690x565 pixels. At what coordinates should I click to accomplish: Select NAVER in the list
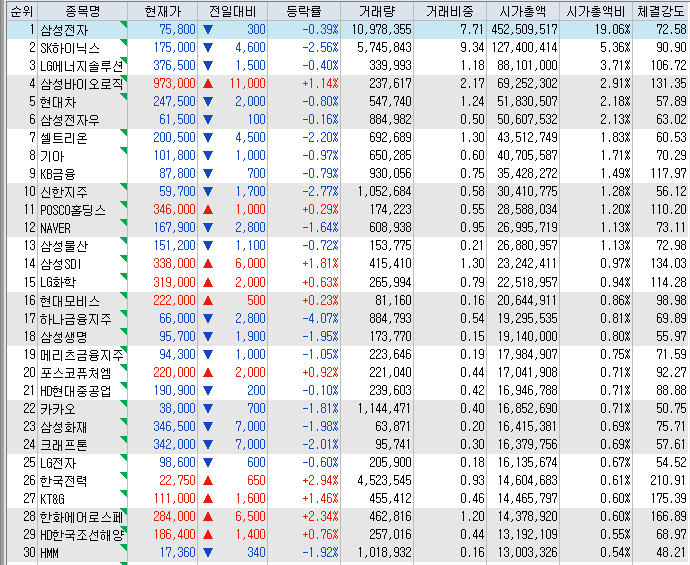[55, 228]
